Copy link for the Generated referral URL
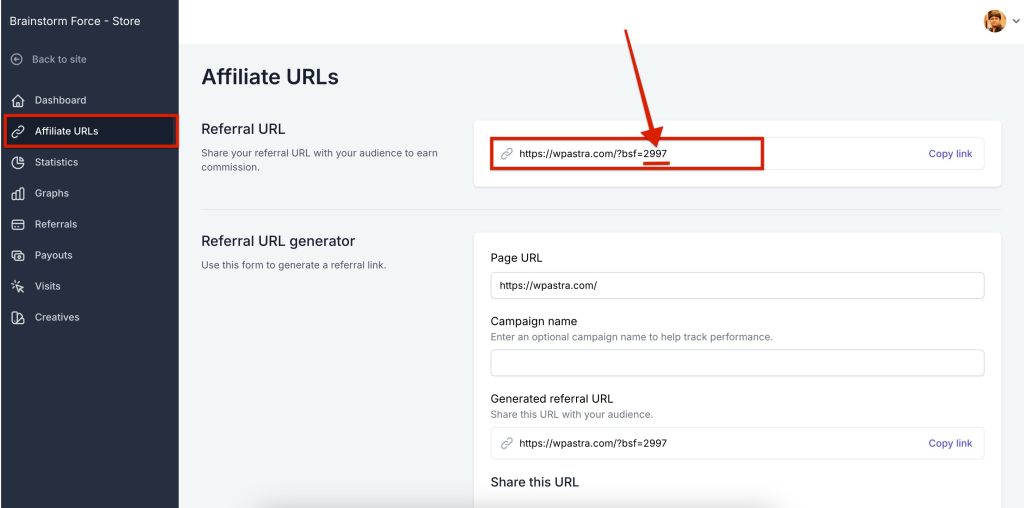 click(x=950, y=443)
